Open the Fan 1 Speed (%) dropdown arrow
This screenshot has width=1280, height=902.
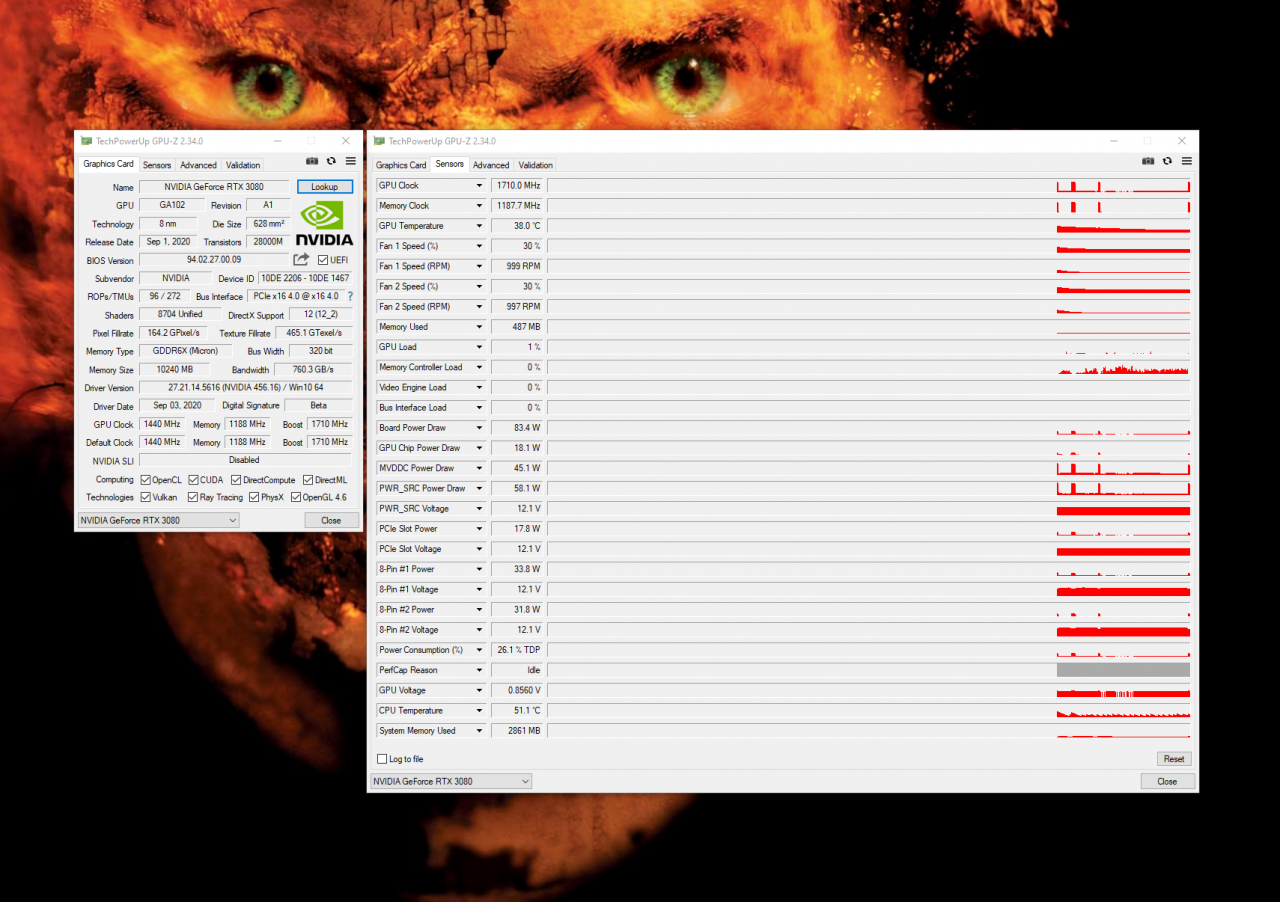pos(479,246)
